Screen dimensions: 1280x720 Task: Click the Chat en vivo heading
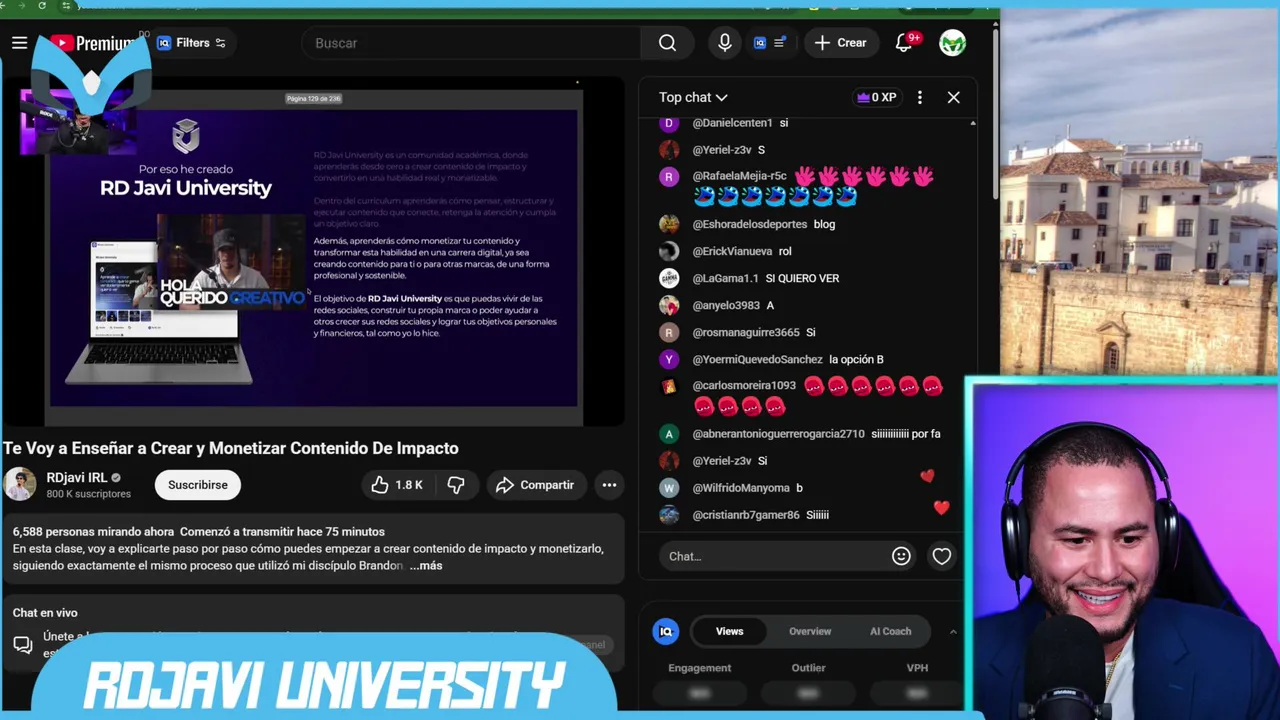(45, 613)
